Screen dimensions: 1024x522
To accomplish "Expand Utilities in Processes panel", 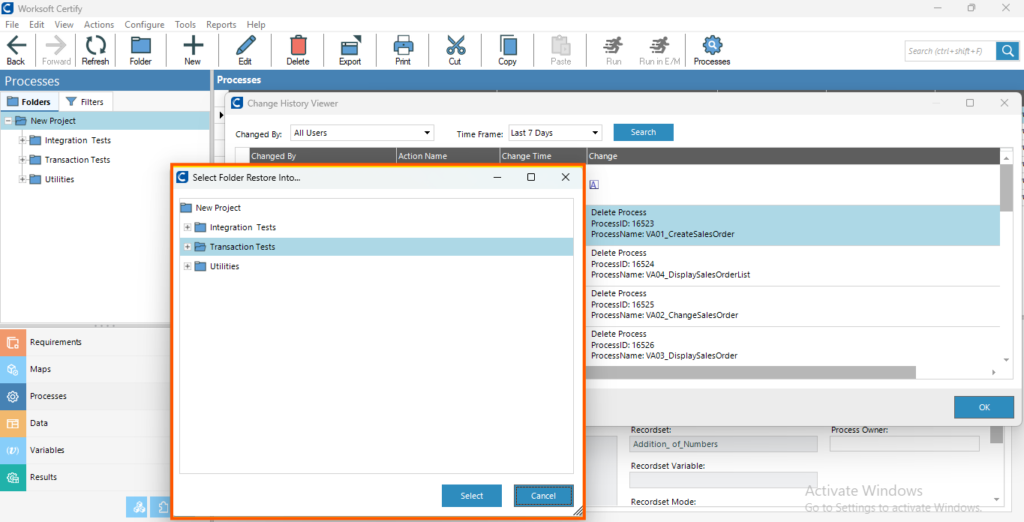I will [22, 180].
